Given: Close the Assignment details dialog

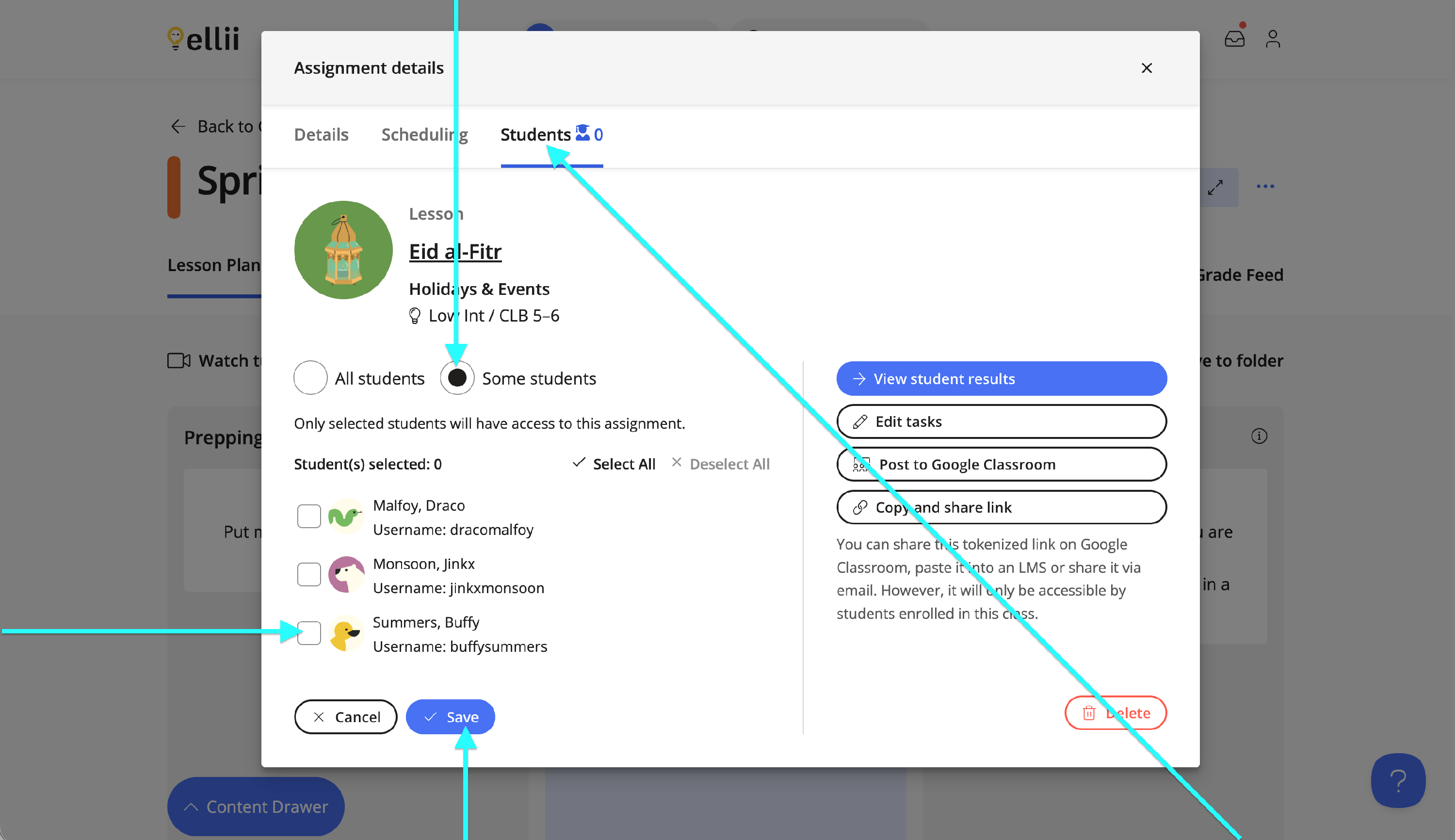Looking at the screenshot, I should (1147, 68).
